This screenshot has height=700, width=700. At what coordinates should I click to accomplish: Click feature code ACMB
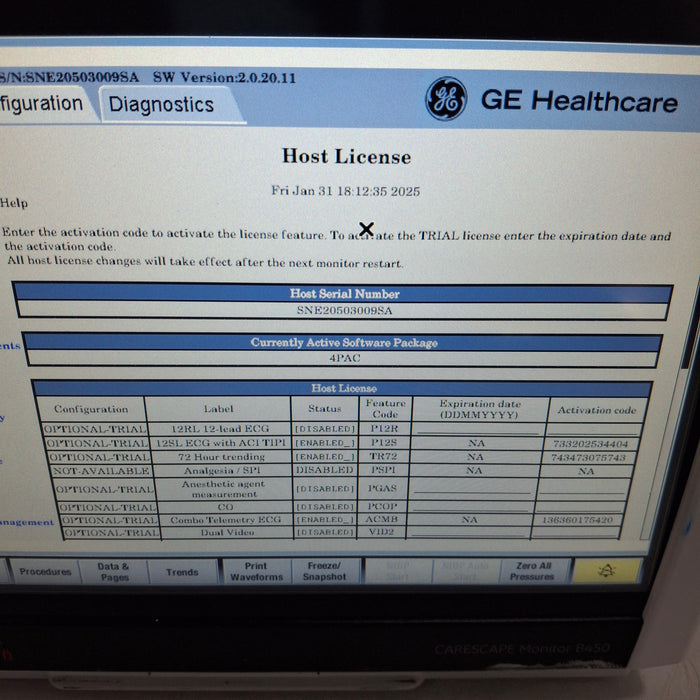point(381,519)
